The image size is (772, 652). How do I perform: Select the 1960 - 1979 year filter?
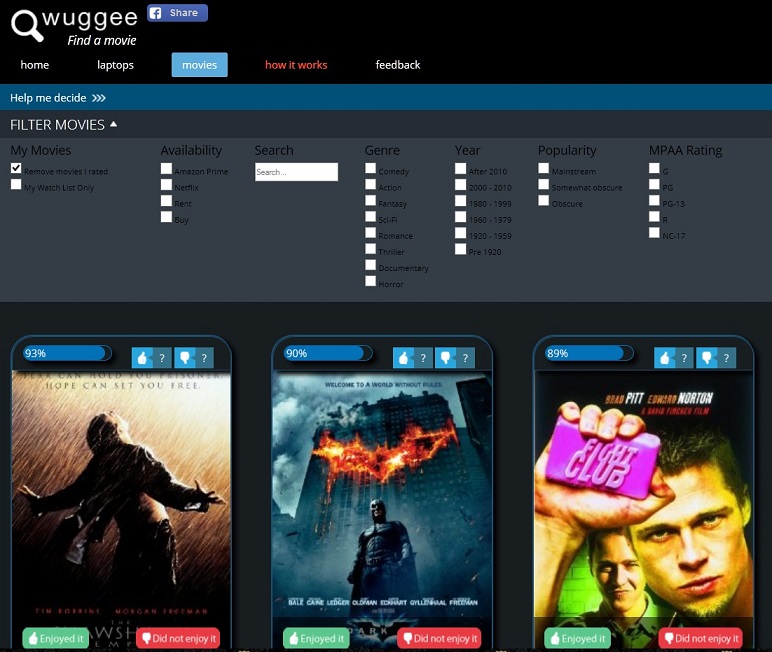pyautogui.click(x=460, y=217)
